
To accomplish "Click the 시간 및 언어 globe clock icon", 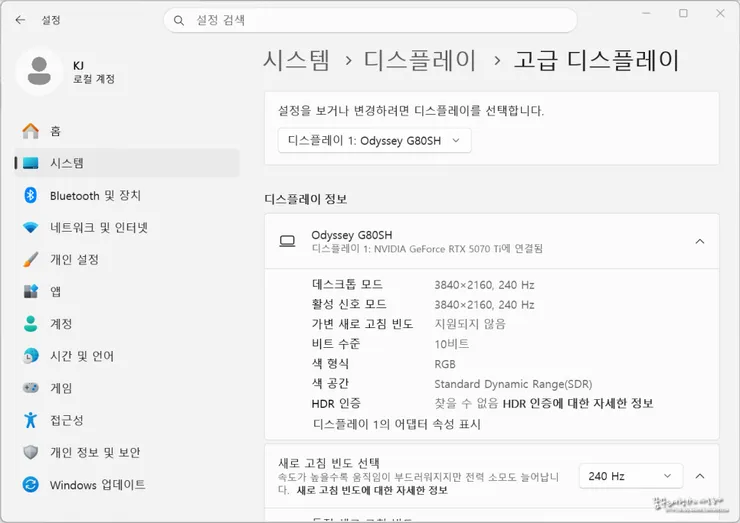I will pos(31,356).
